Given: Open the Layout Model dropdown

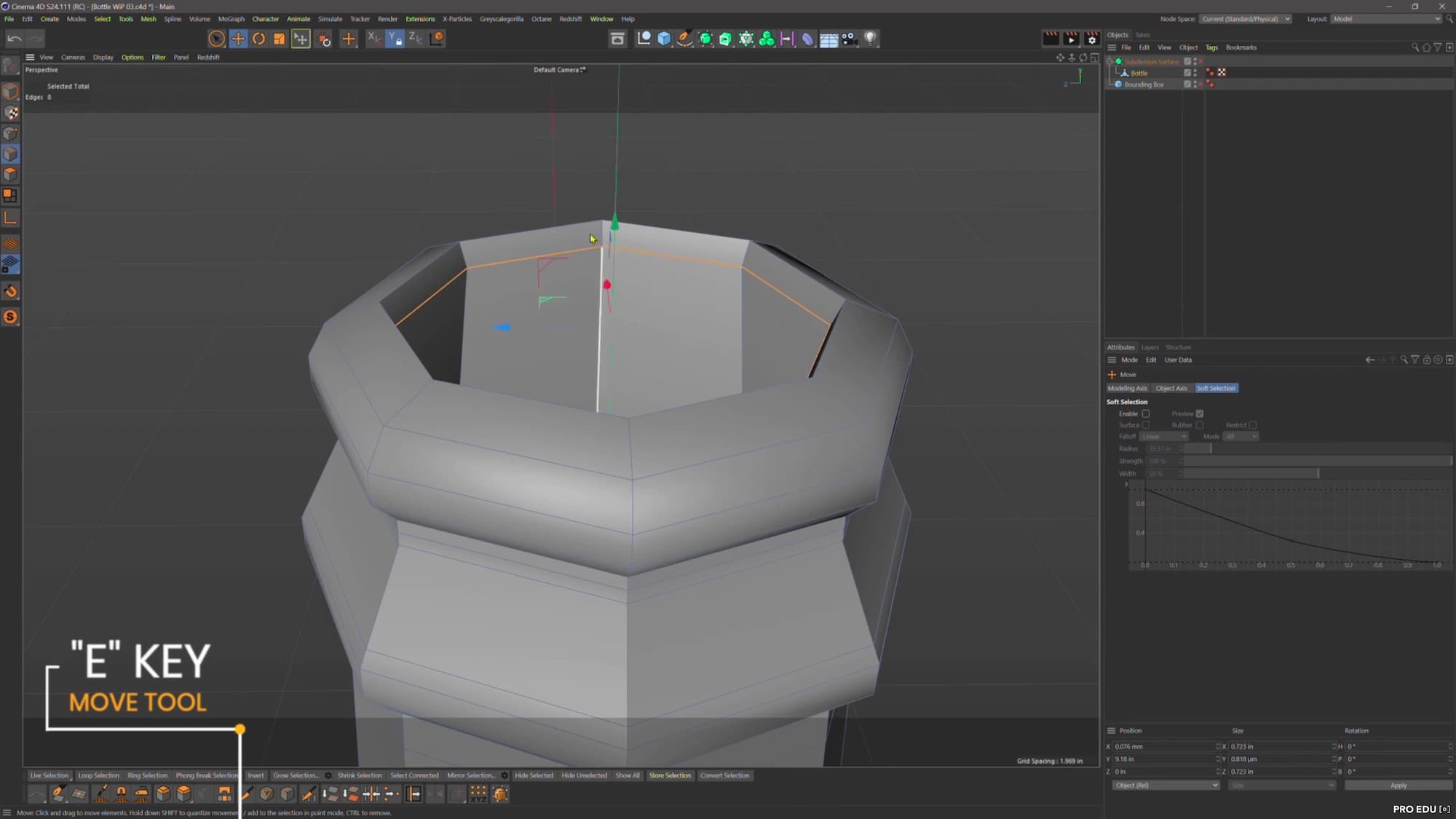Looking at the screenshot, I should tap(1386, 19).
